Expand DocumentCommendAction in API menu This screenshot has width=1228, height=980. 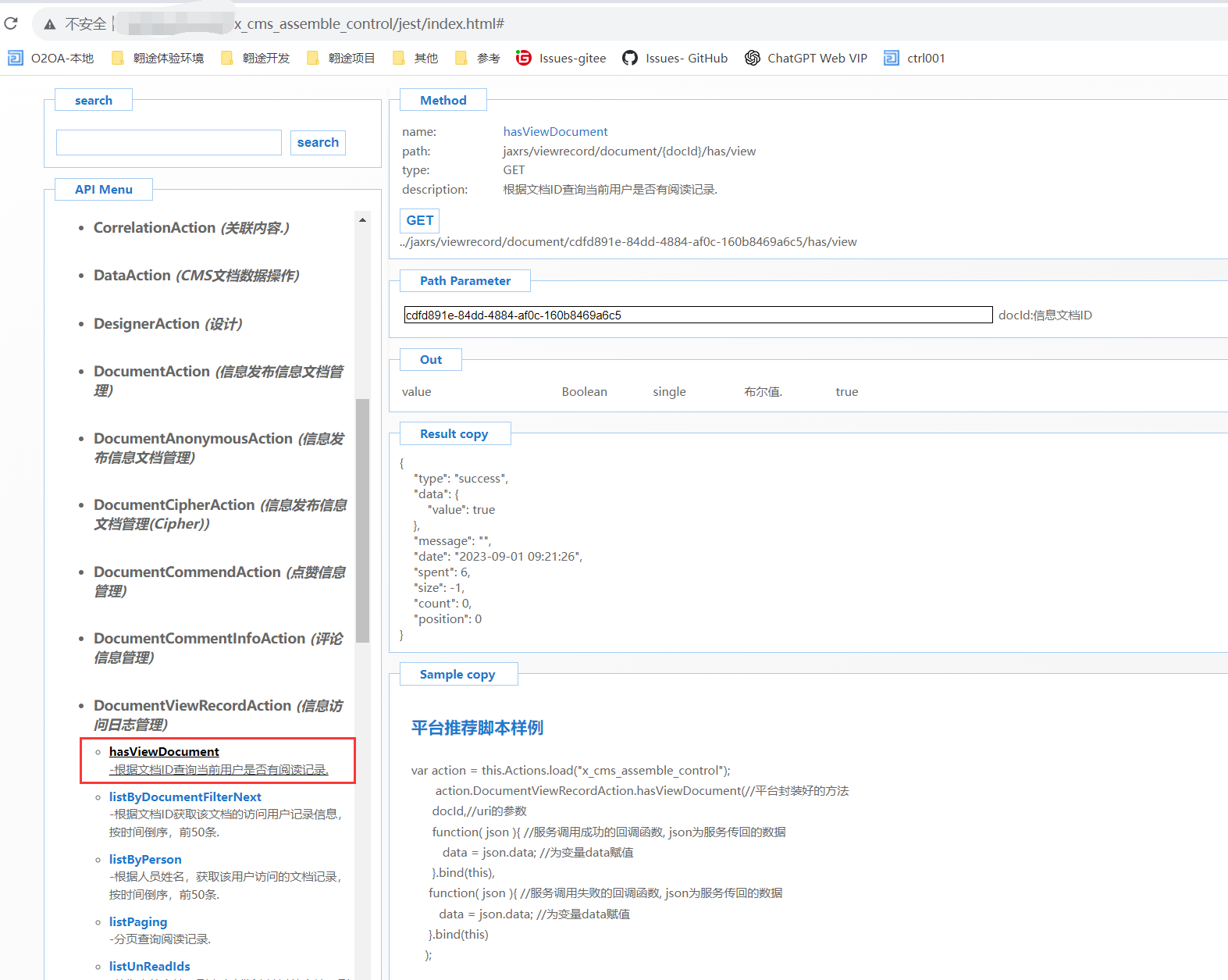219,582
